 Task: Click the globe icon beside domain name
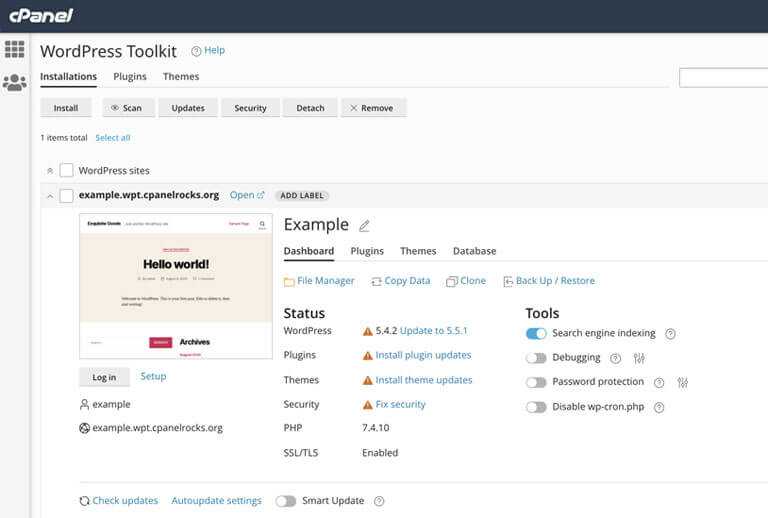(84, 428)
